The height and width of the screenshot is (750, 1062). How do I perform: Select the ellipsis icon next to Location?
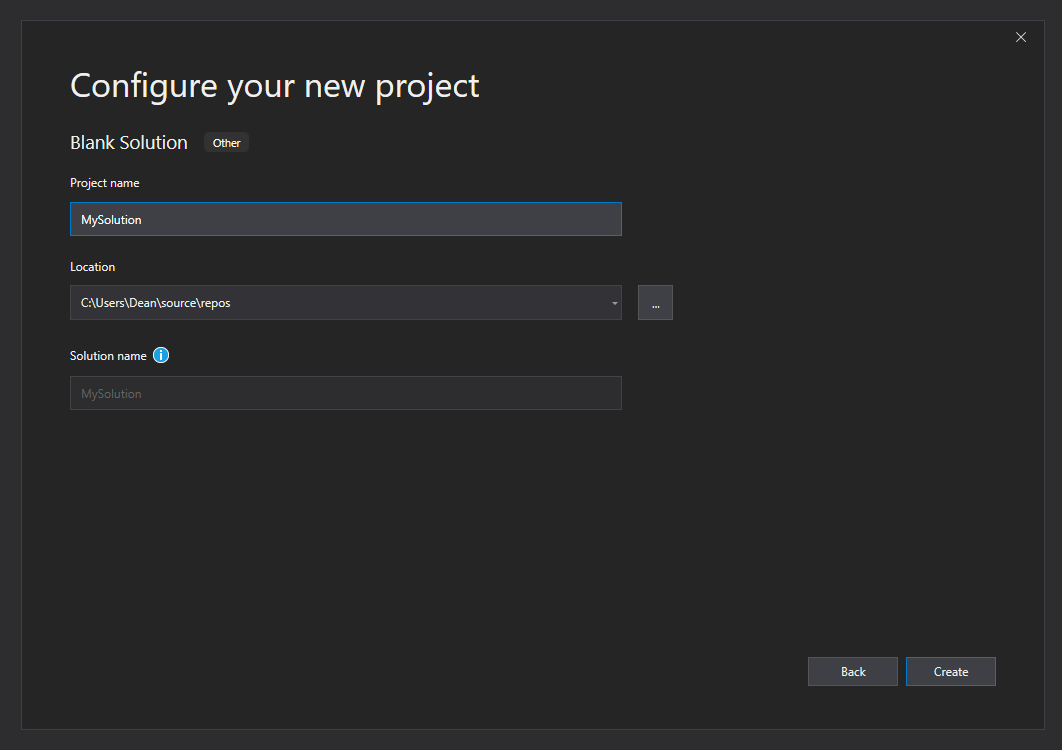coord(655,302)
